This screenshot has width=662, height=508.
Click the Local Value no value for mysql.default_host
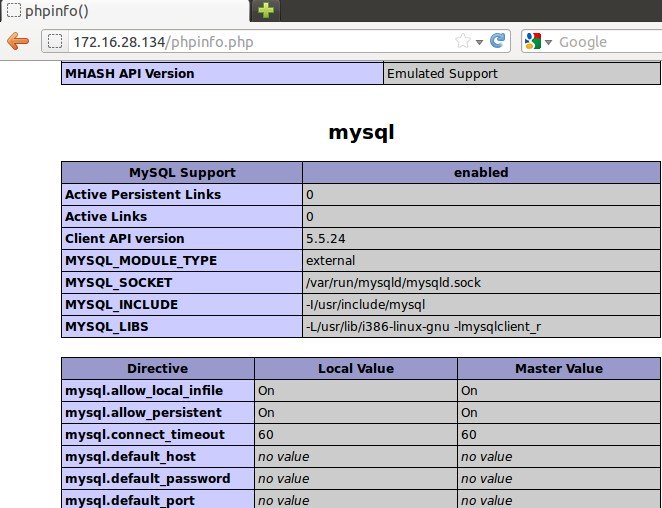[x=283, y=456]
